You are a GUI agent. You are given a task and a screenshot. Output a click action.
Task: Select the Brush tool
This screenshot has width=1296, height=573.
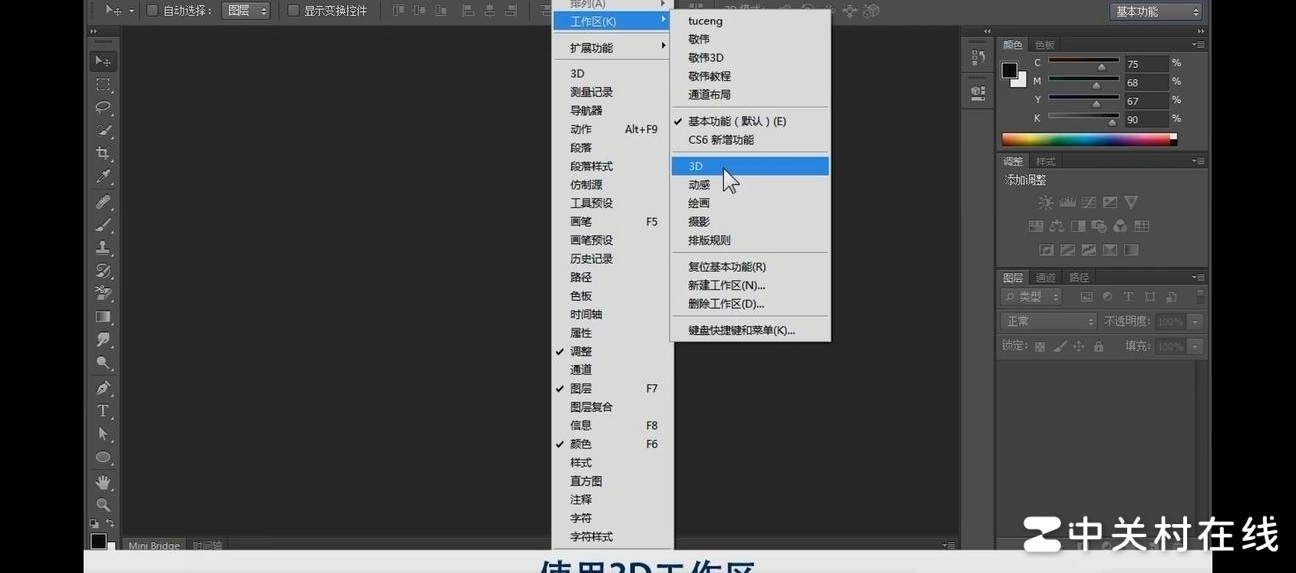click(103, 226)
